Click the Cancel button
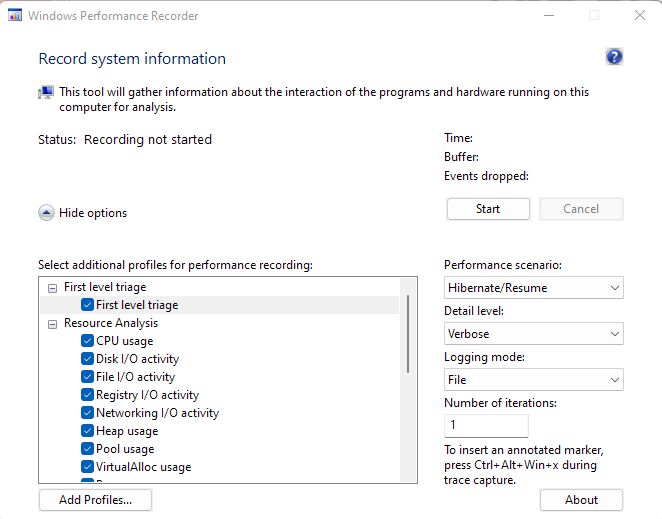Image resolution: width=662 pixels, height=519 pixels. [581, 209]
